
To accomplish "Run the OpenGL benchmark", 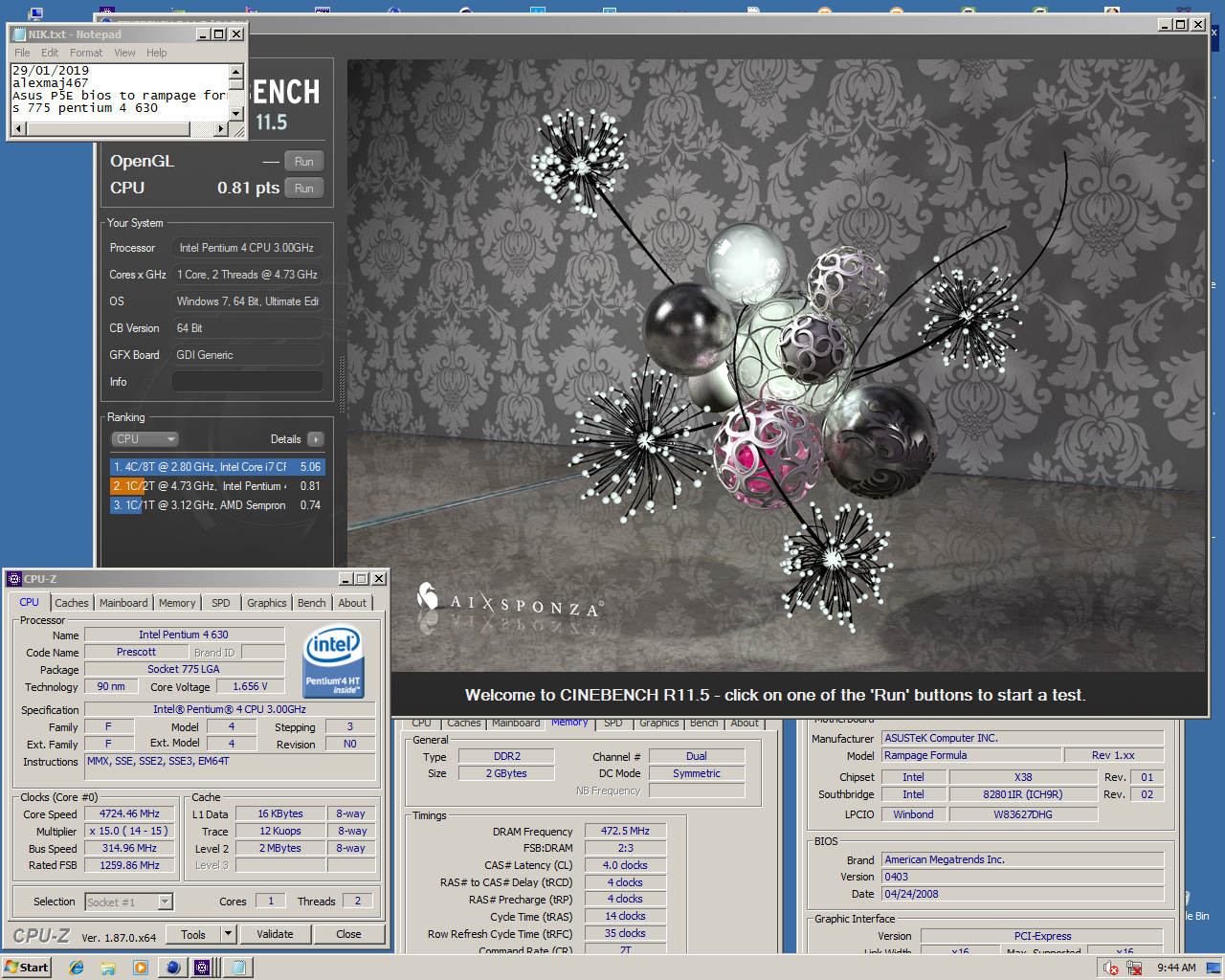I will 304,162.
